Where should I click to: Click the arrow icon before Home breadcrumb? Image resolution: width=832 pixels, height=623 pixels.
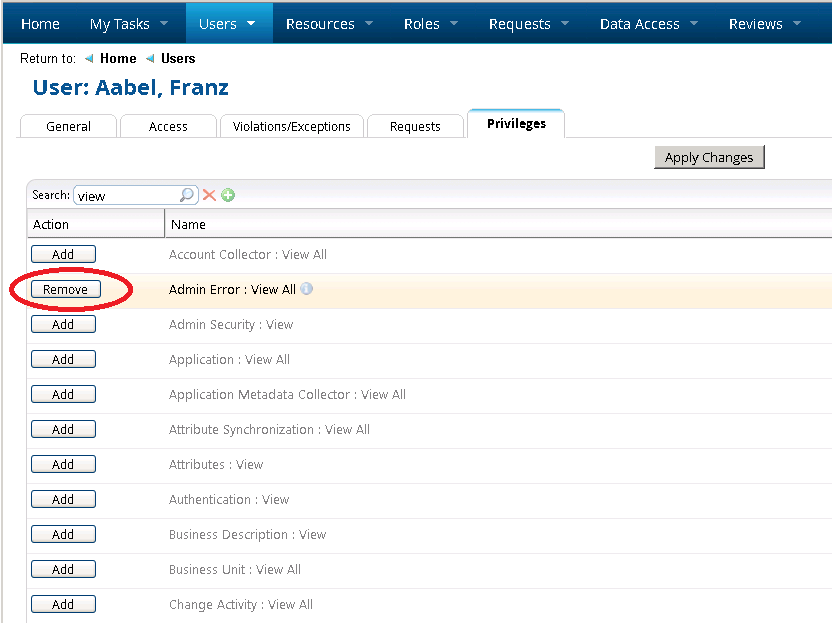pyautogui.click(x=88, y=58)
